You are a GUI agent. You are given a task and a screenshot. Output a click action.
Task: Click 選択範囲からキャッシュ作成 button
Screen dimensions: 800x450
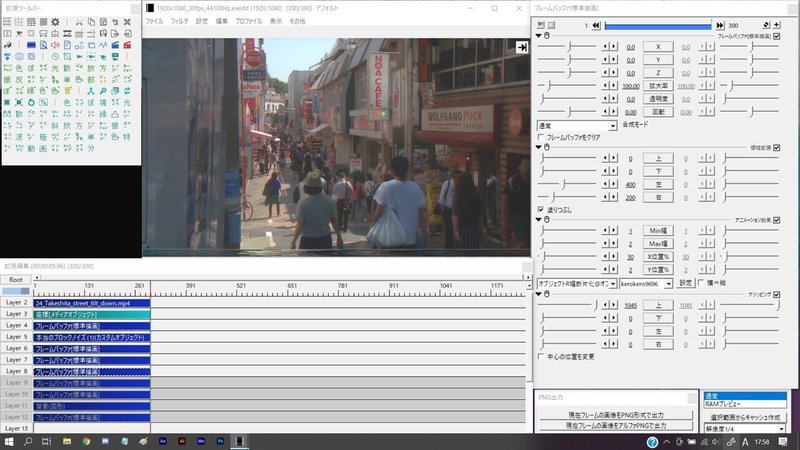[x=745, y=417]
